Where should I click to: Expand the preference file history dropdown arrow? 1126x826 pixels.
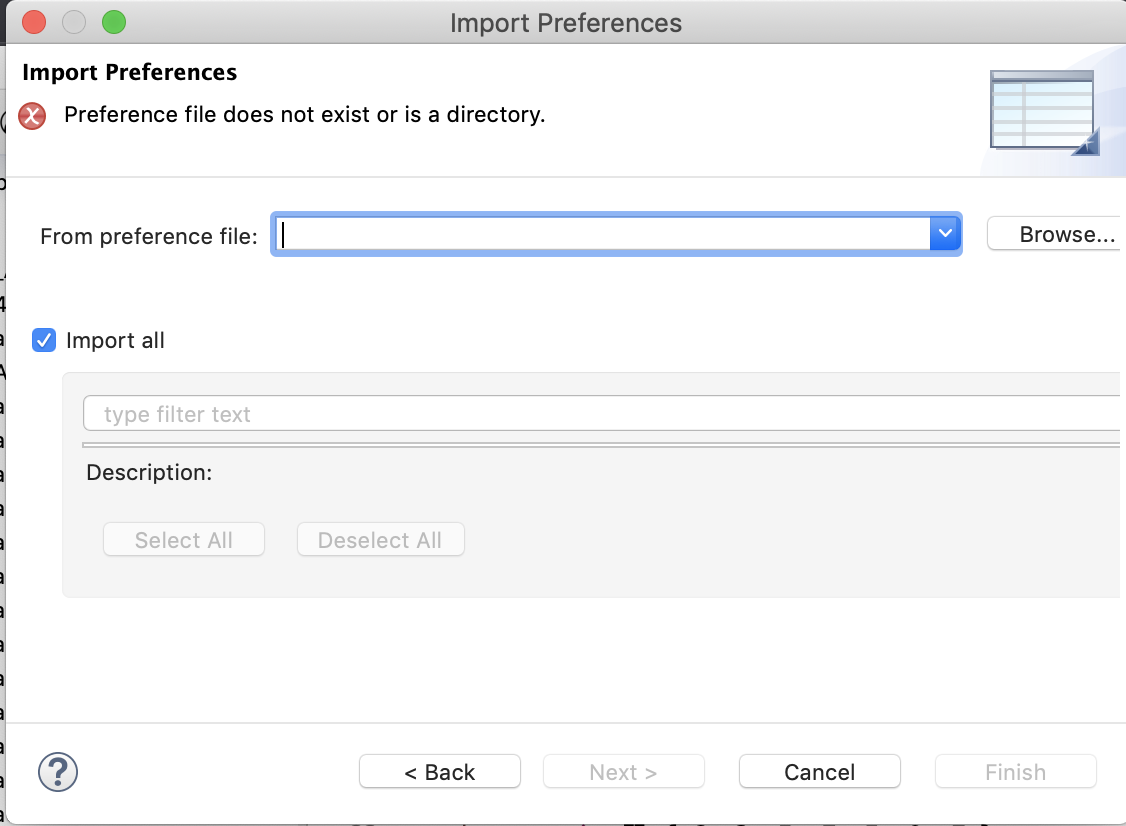[x=945, y=235]
